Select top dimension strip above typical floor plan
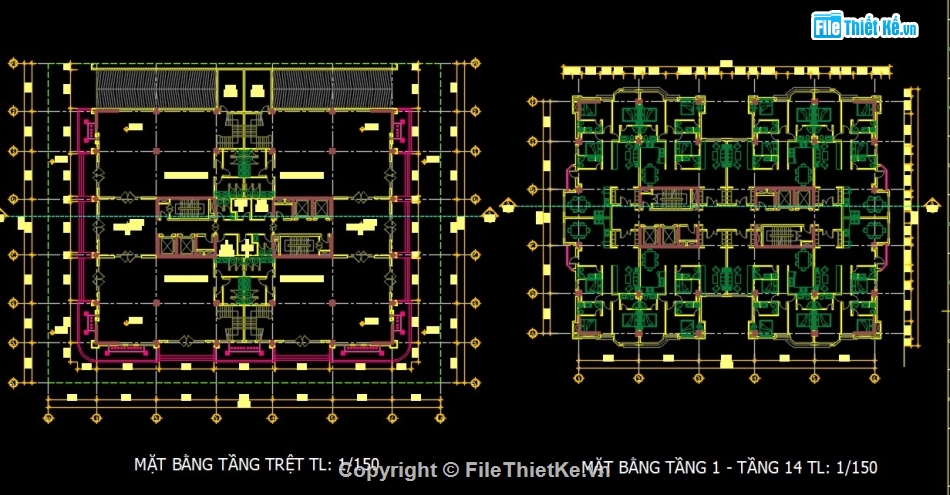The height and width of the screenshot is (495, 950). 726,71
